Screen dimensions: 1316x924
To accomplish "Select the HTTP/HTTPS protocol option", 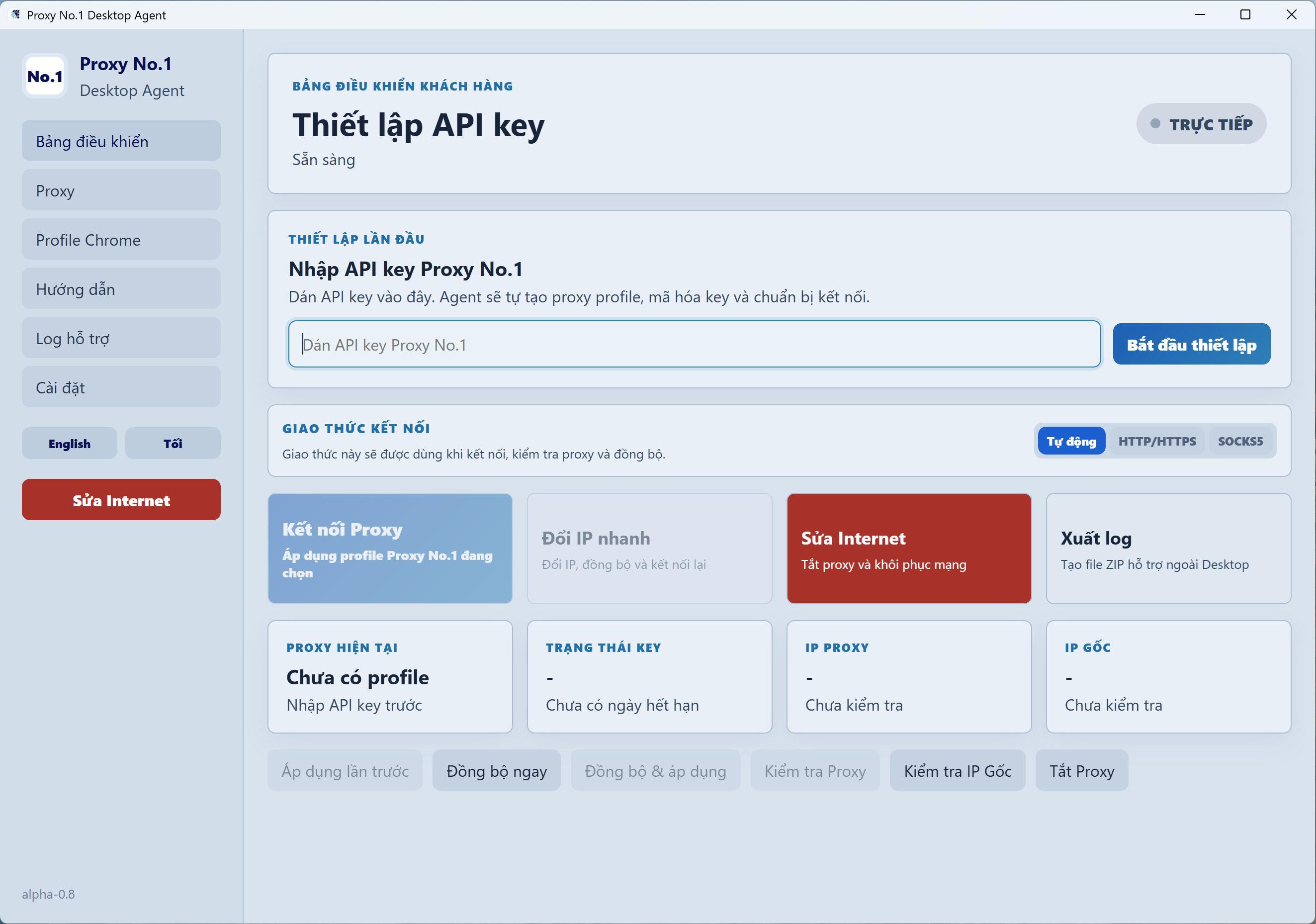I will (x=1157, y=442).
